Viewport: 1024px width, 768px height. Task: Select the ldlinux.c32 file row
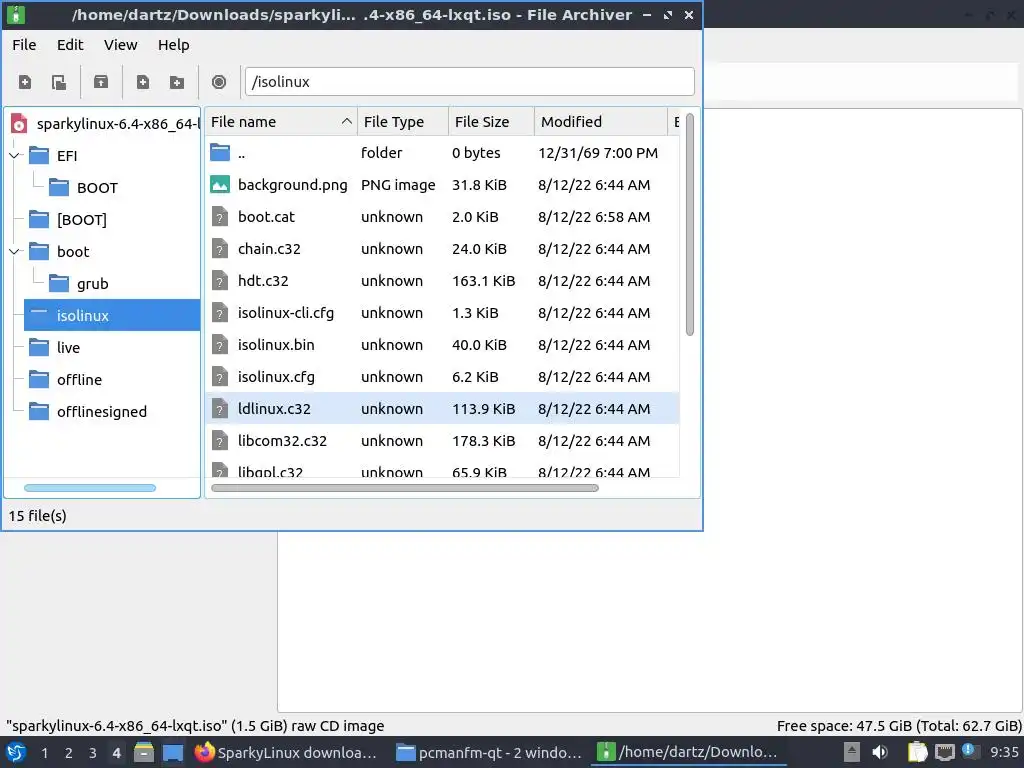(442, 409)
